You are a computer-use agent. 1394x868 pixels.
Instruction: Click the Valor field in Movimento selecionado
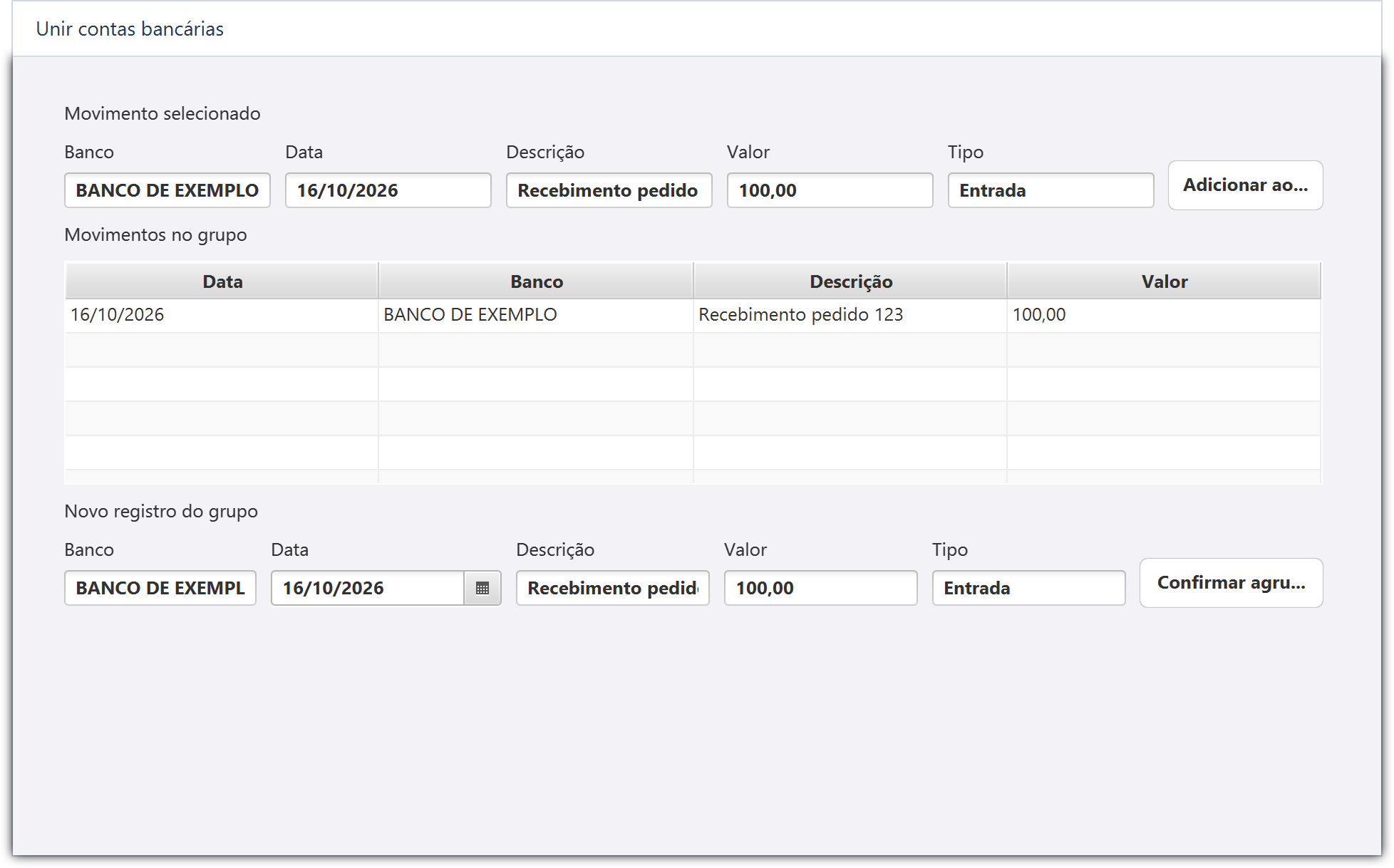point(830,190)
